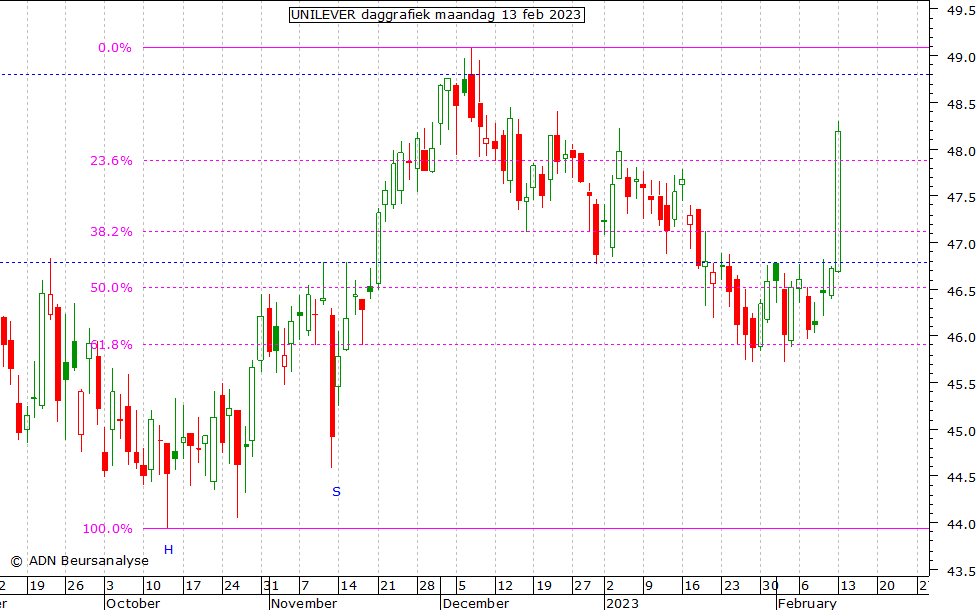Click the date label 14 in November
This screenshot has height=610, width=980.
pyautogui.click(x=348, y=586)
